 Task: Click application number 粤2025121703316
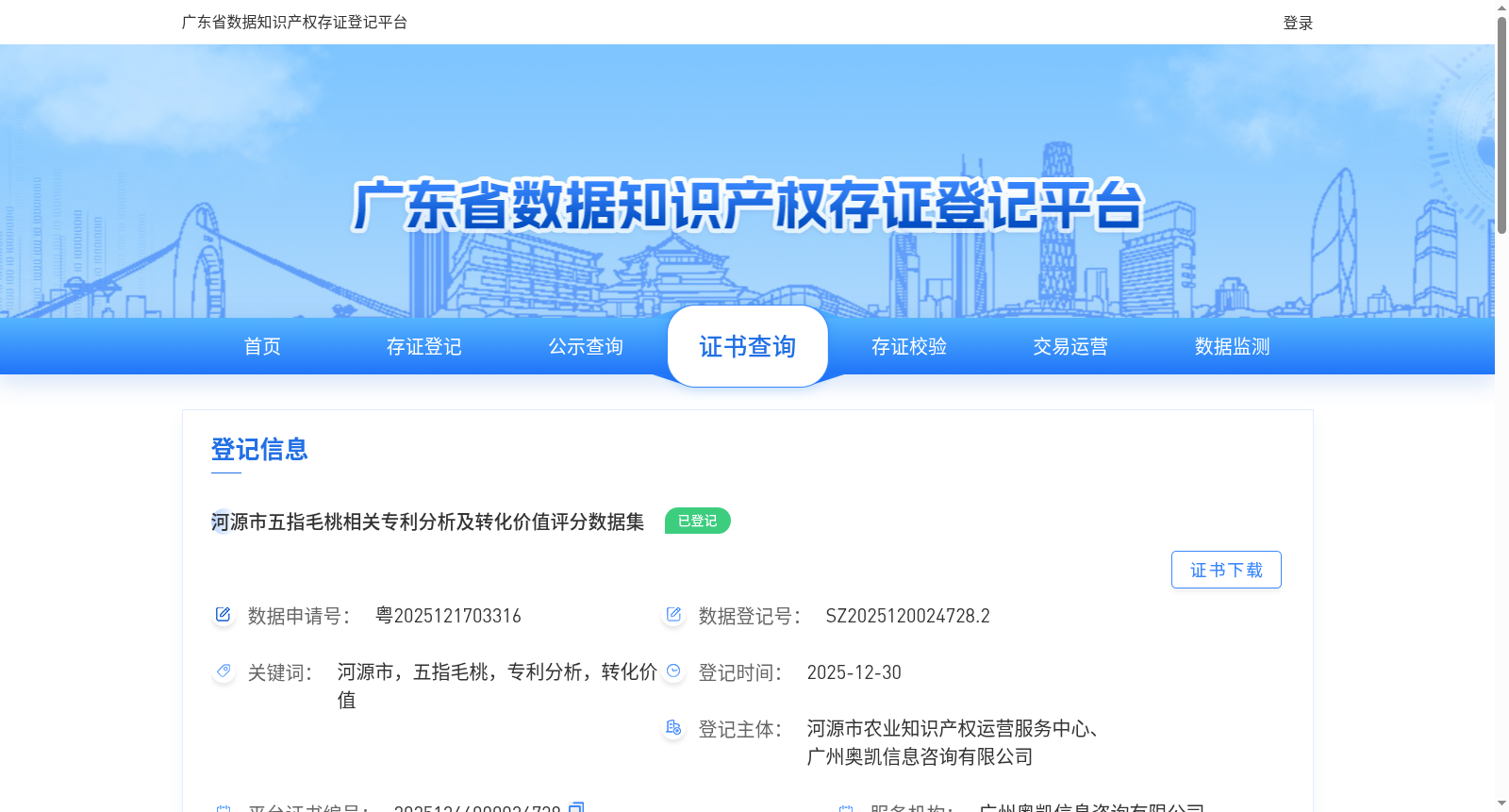pos(448,616)
